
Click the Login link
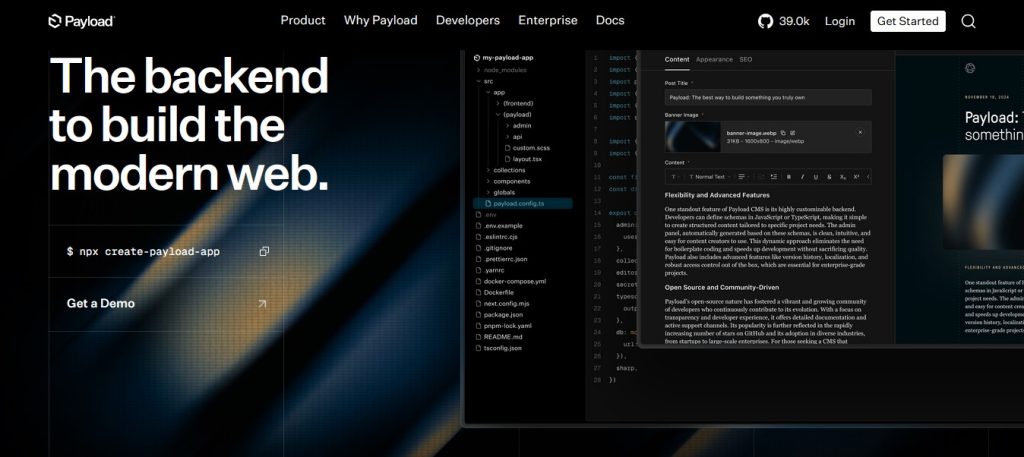pyautogui.click(x=840, y=21)
